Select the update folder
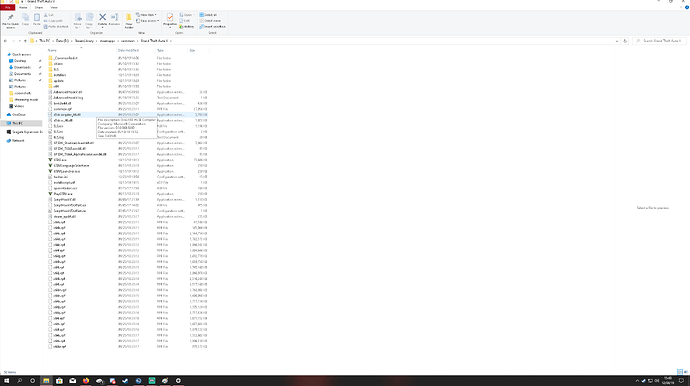Image resolution: width=690 pixels, height=386 pixels. 59,81
